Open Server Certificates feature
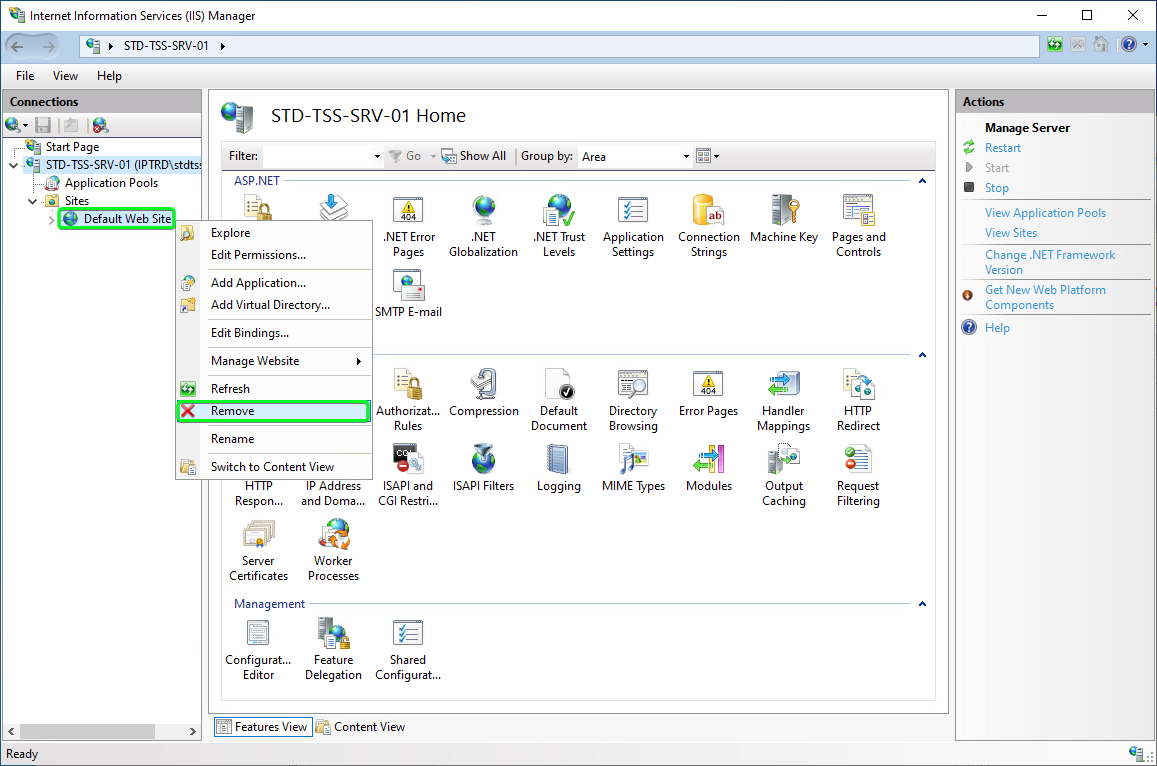The image size is (1157, 766). [258, 551]
